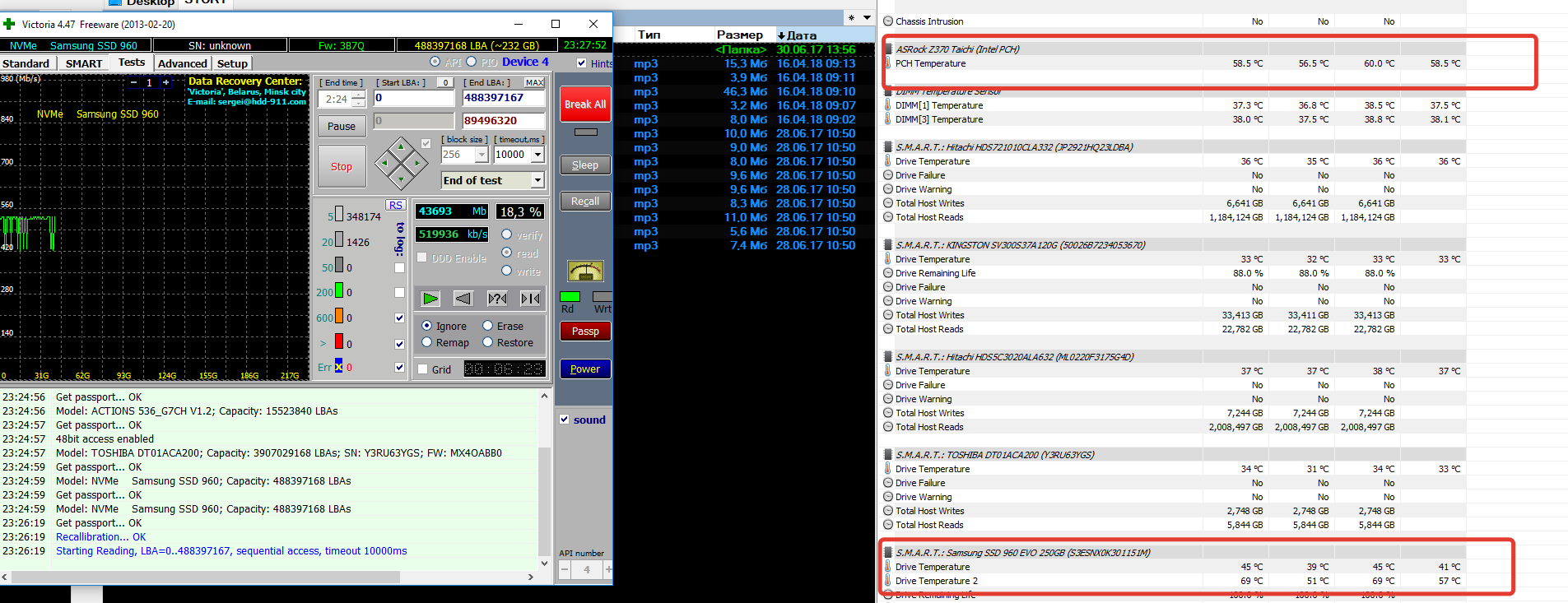
Task: Select the Ignore radio option
Action: click(x=426, y=326)
